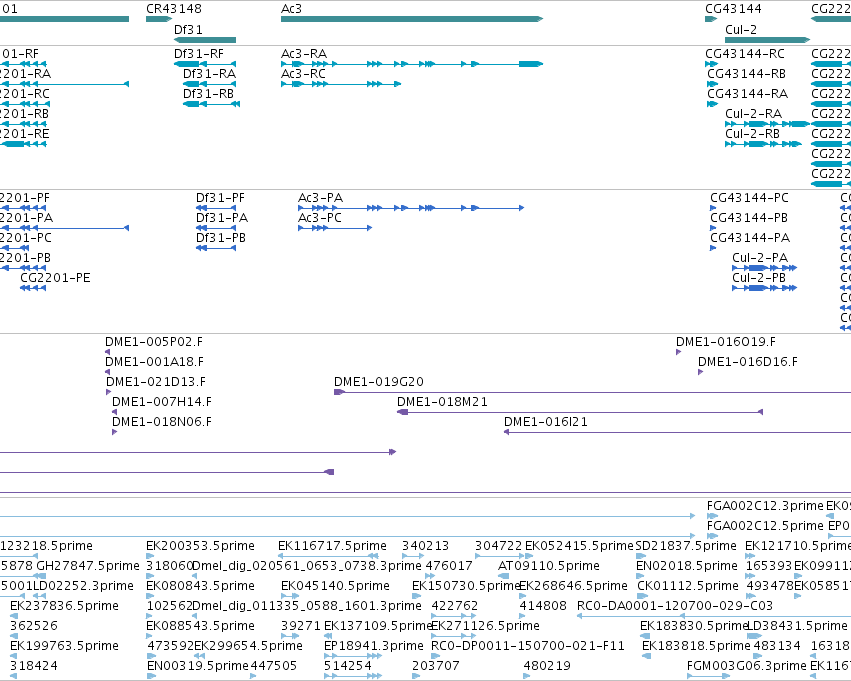Click protein CG43144-PC
This screenshot has height=681, width=851.
click(713, 208)
